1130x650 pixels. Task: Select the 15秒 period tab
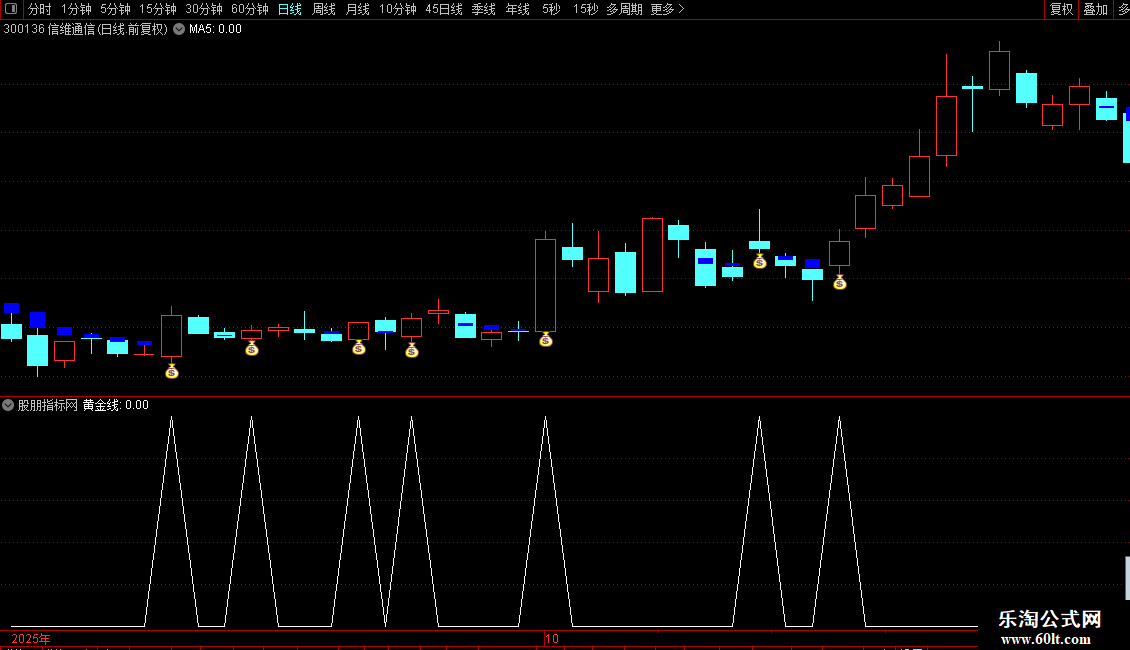(x=585, y=9)
